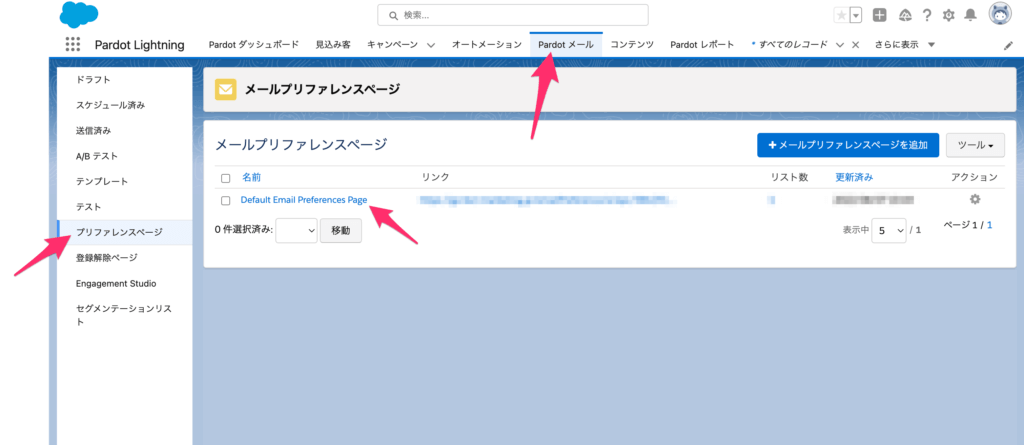Image resolution: width=1024 pixels, height=445 pixels.
Task: Open the row action gear icon
Action: pos(975,200)
